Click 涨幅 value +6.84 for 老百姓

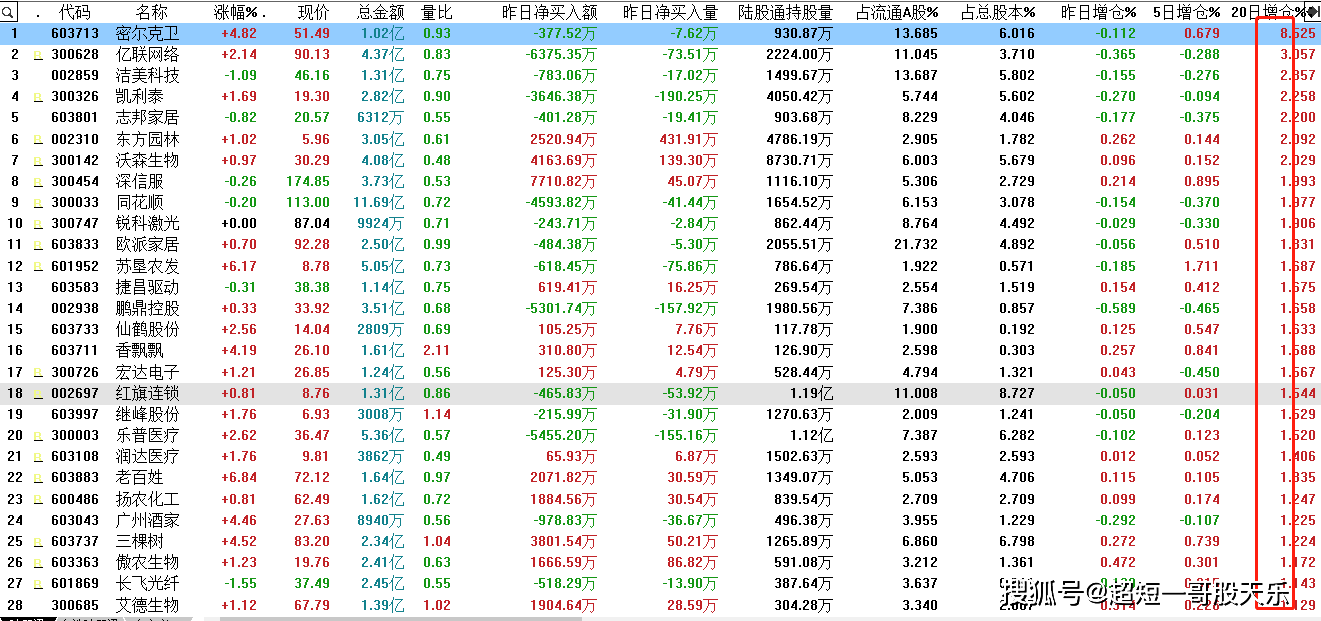(x=238, y=478)
